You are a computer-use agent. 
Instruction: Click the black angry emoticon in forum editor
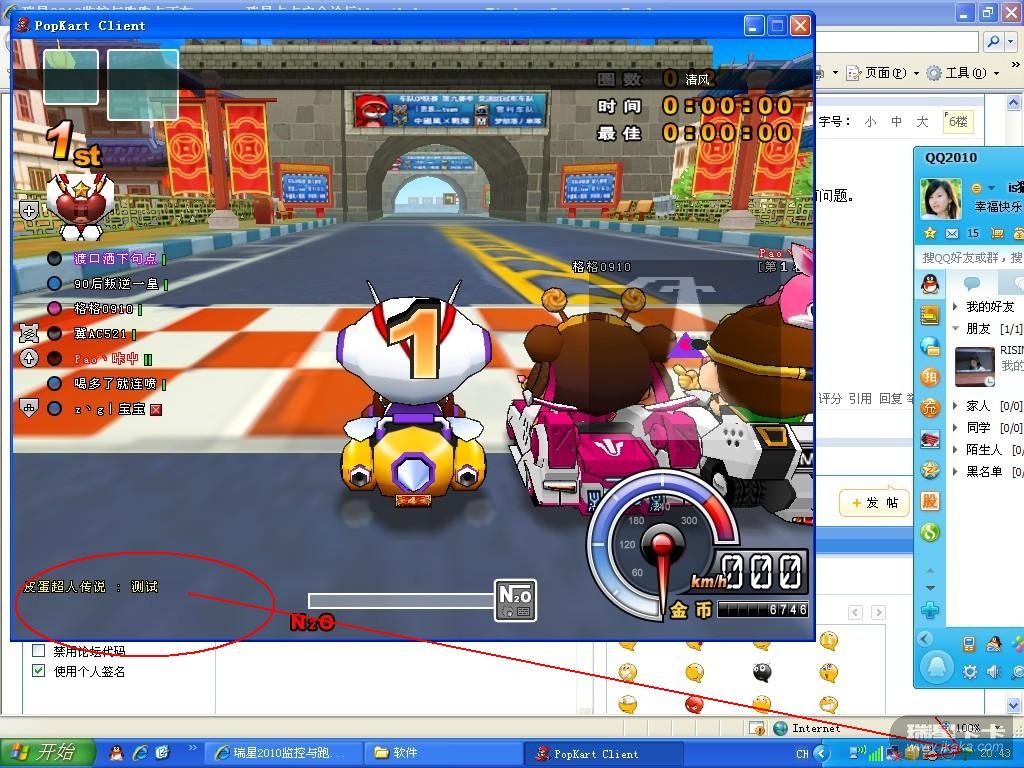tap(761, 672)
